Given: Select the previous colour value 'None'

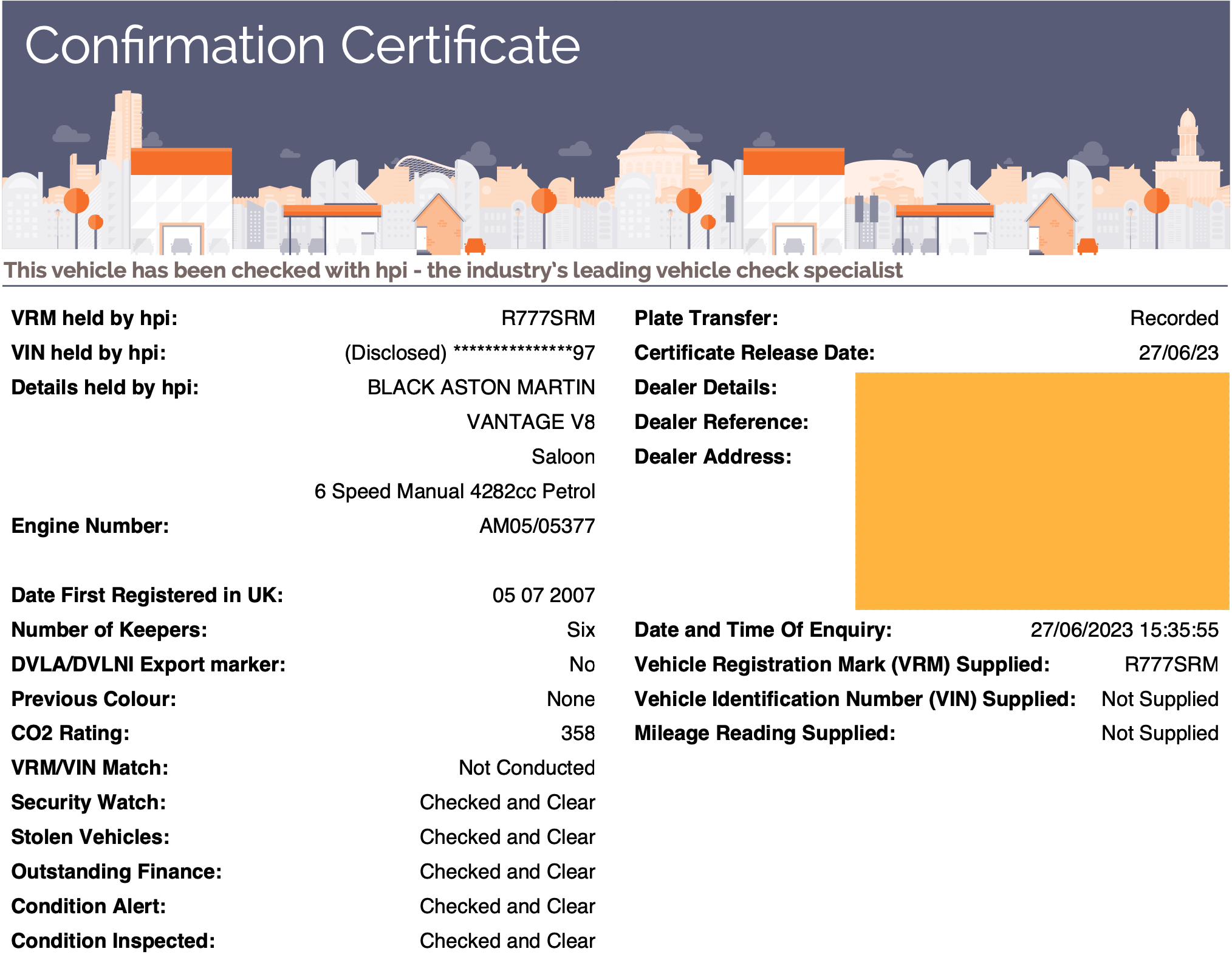Looking at the screenshot, I should pos(571,699).
